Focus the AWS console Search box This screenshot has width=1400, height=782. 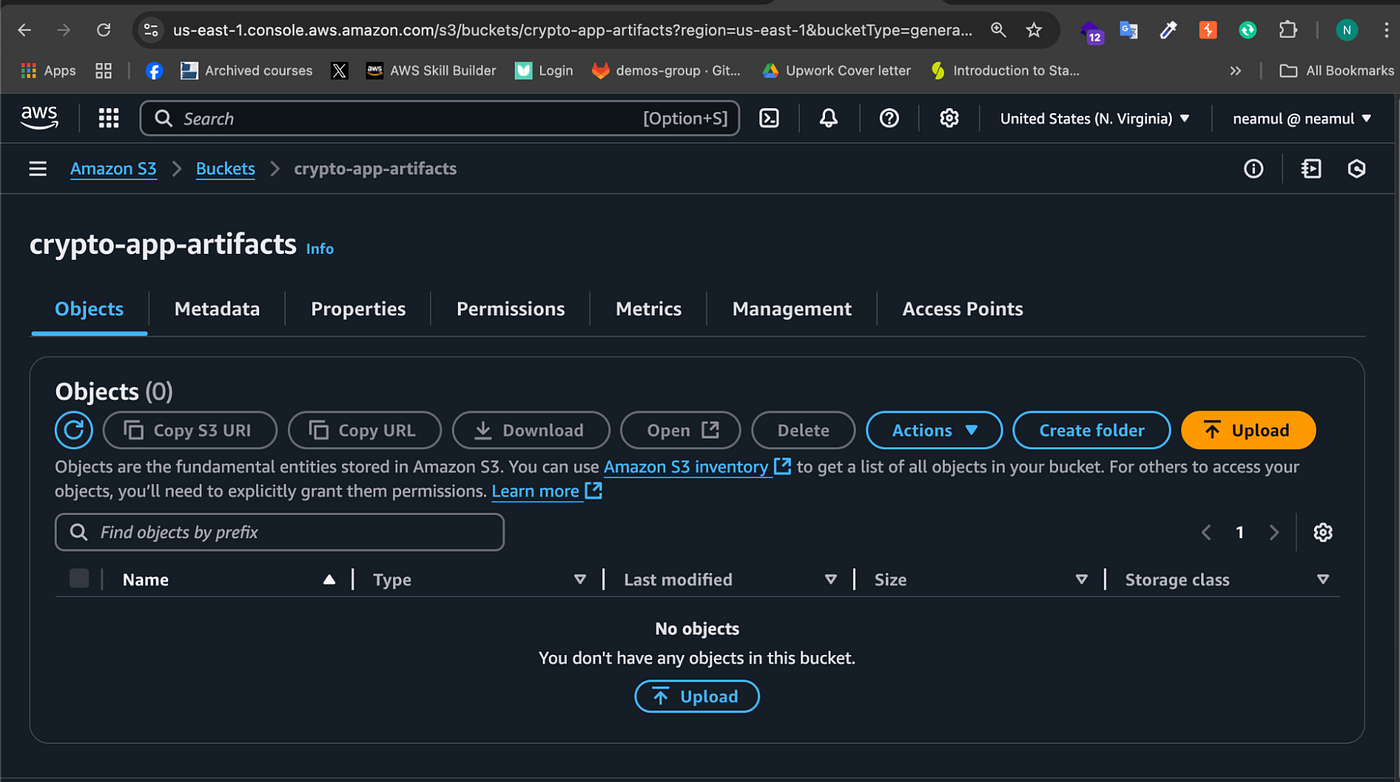(x=440, y=118)
